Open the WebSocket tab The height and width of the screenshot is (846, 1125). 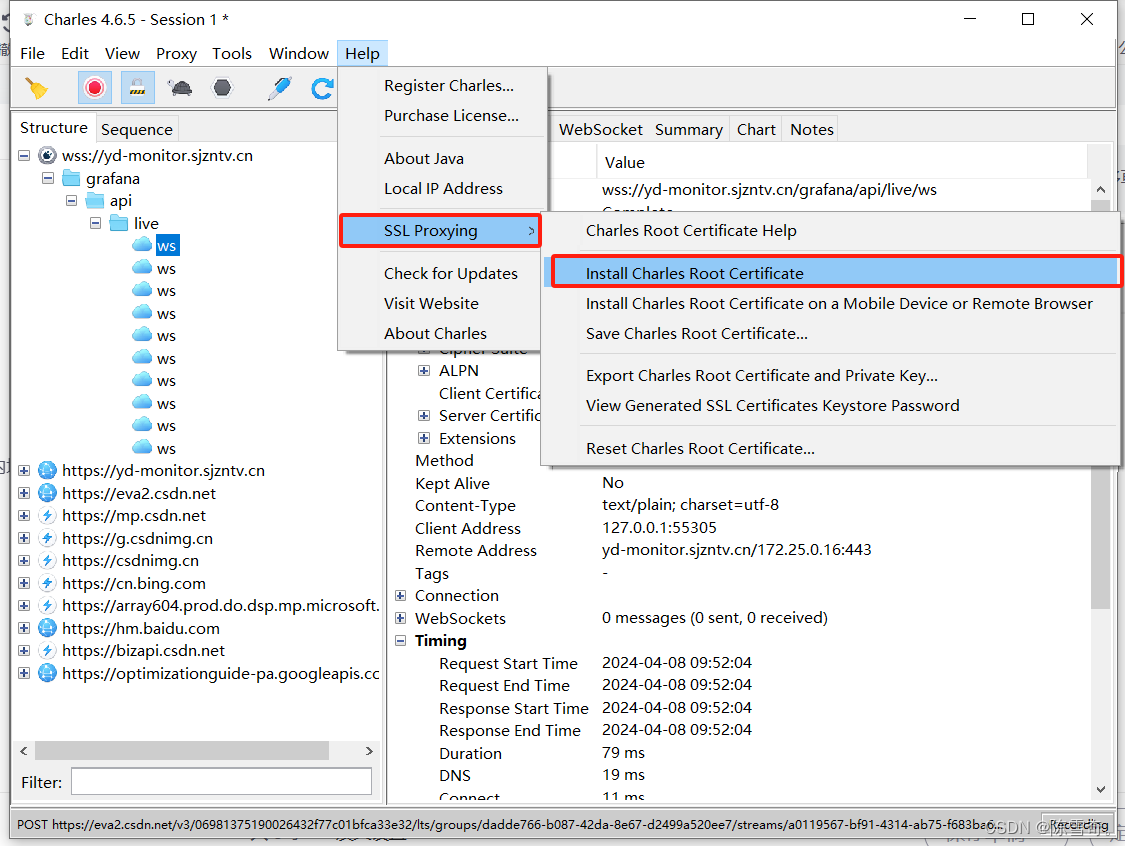click(601, 129)
